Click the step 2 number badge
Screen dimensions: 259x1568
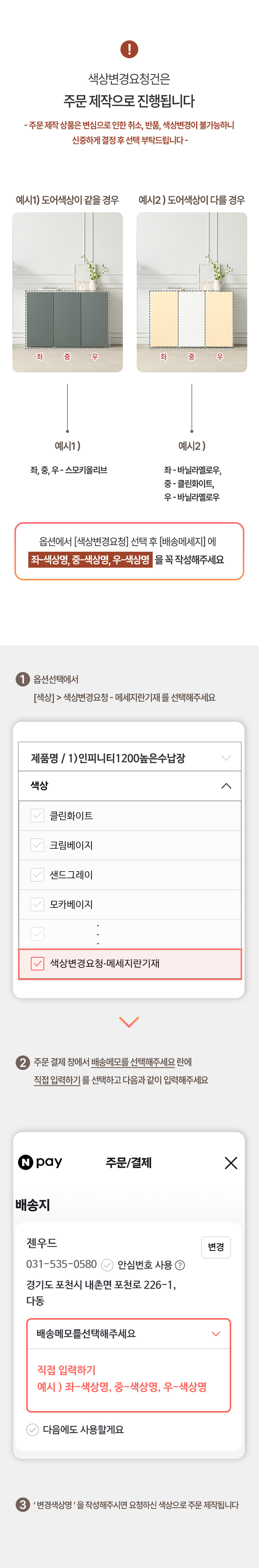[23, 1062]
